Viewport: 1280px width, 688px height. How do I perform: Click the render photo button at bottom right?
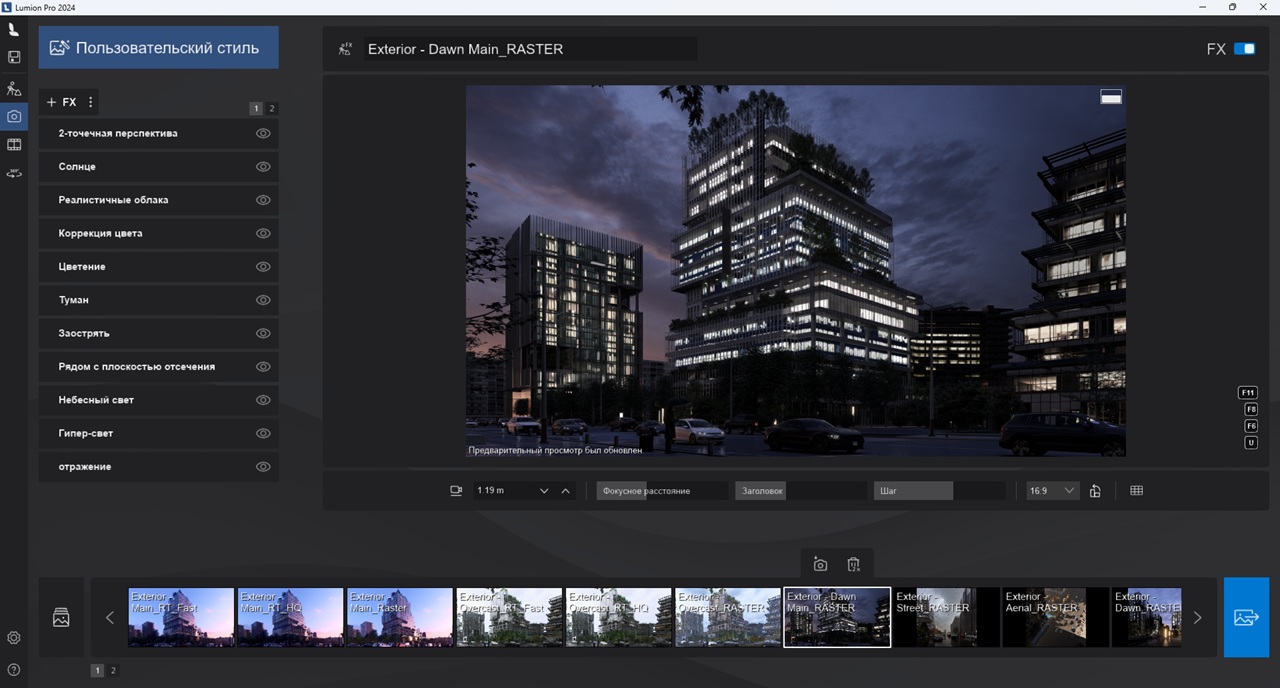(x=1246, y=617)
